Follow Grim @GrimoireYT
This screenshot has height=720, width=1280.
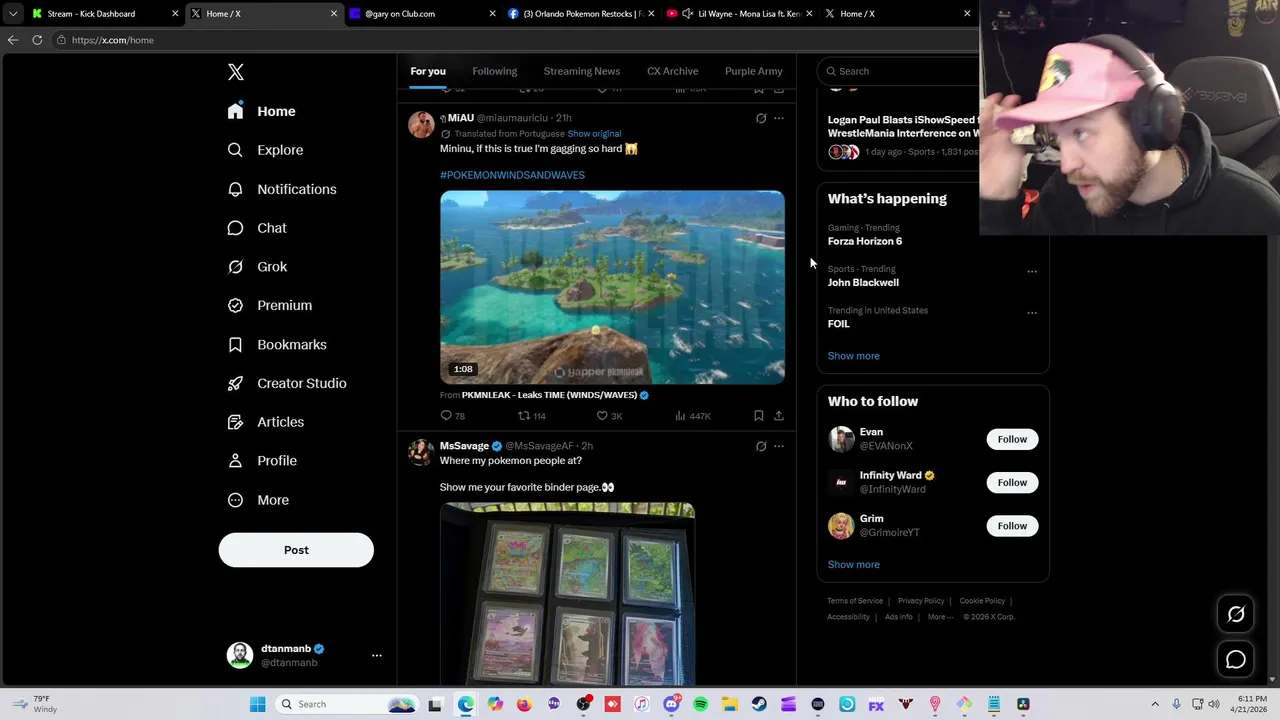1012,526
